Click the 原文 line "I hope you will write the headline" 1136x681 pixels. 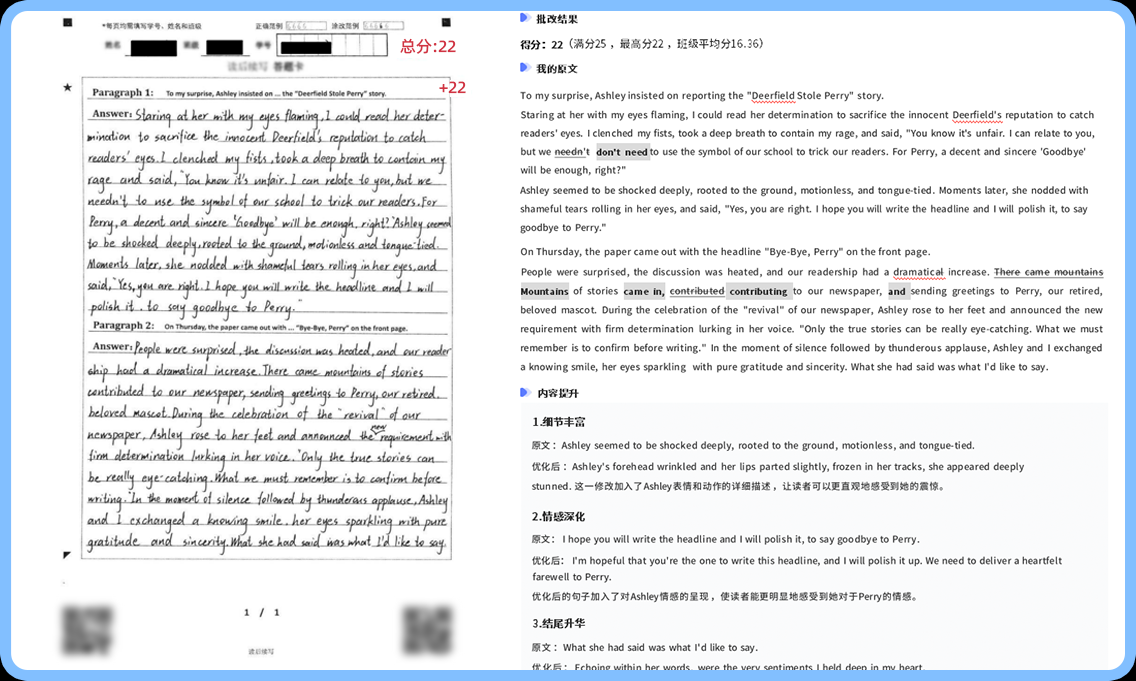(725, 540)
